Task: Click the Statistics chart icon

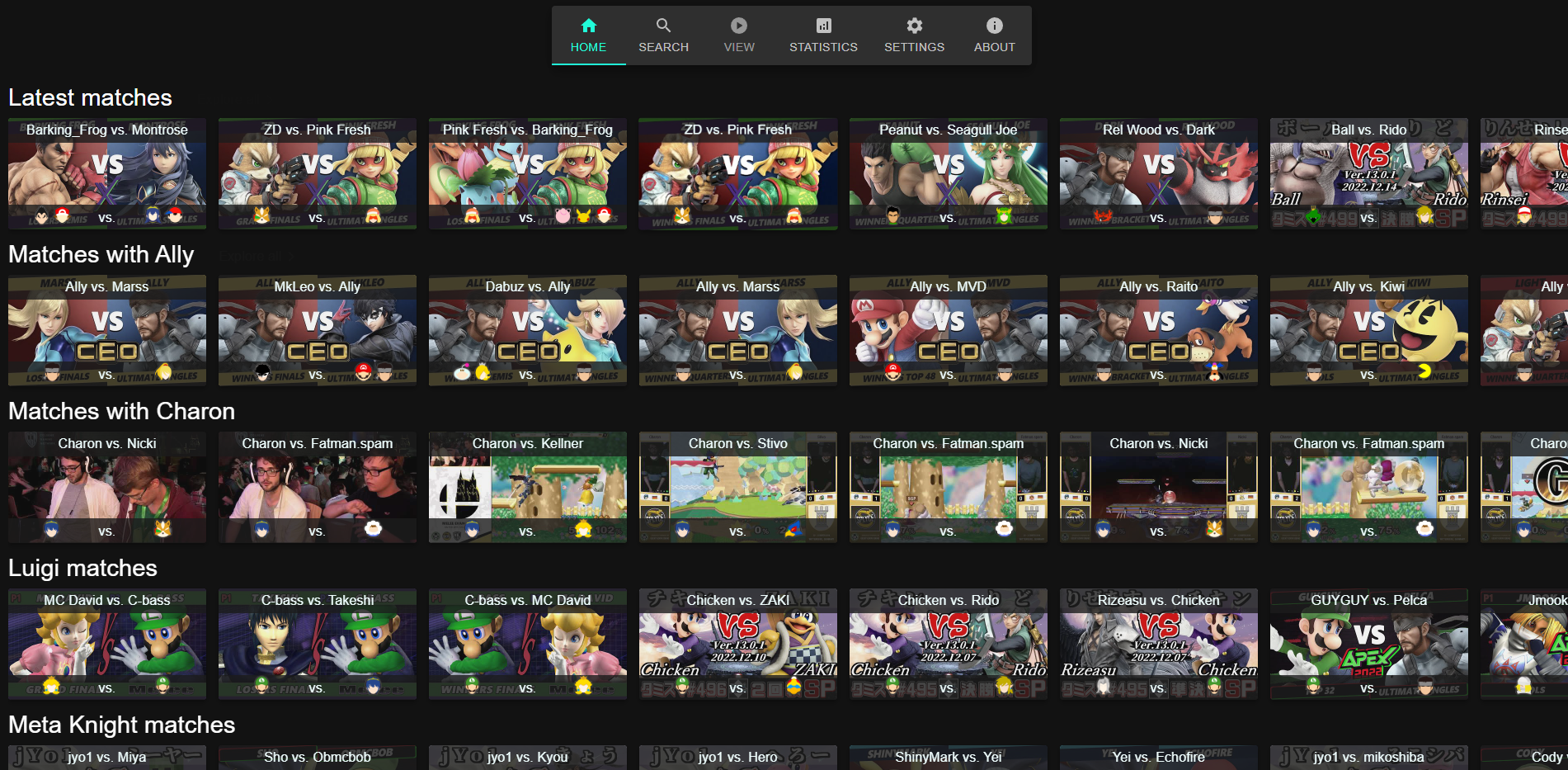Action: 823,26
